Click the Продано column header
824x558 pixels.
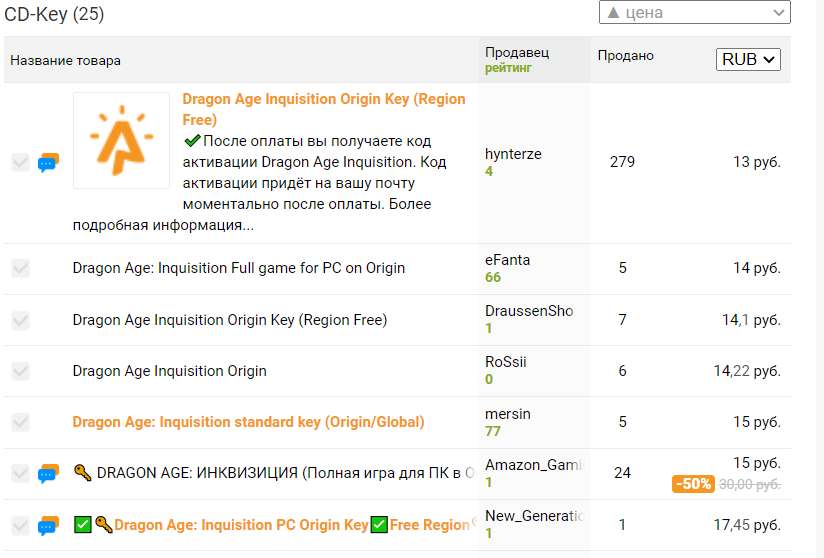625,56
